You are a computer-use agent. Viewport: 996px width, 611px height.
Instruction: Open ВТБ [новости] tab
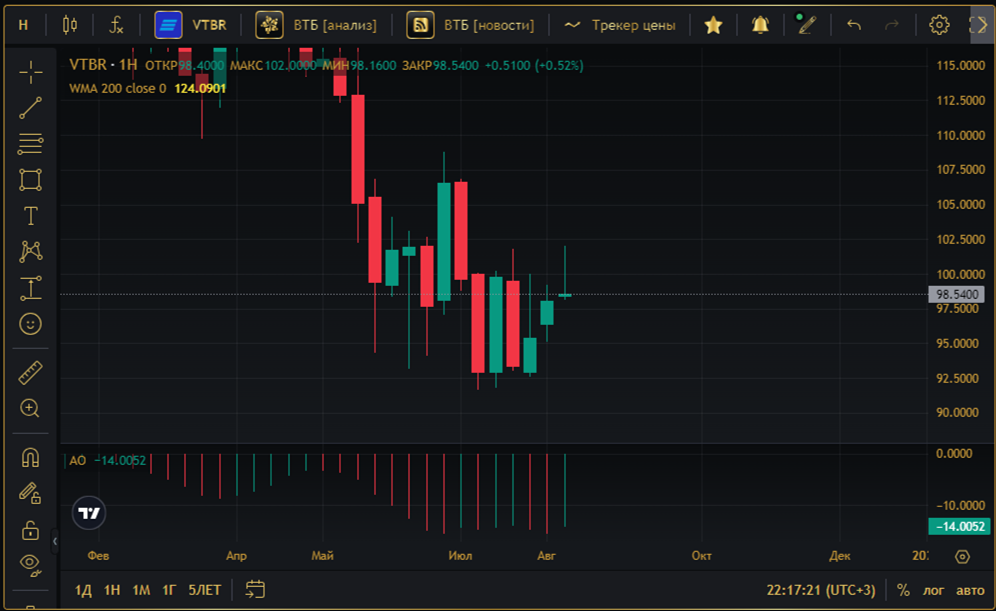coord(471,25)
